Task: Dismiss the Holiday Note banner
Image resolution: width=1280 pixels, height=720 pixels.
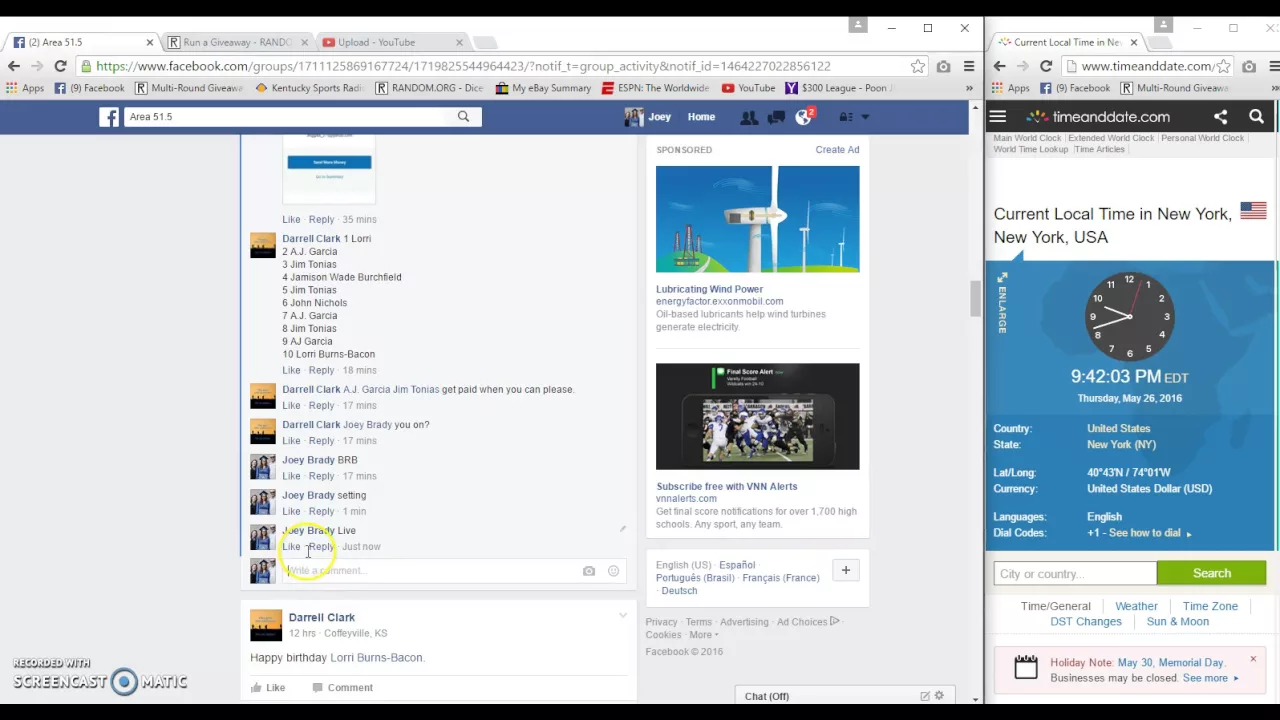Action: tap(1252, 659)
